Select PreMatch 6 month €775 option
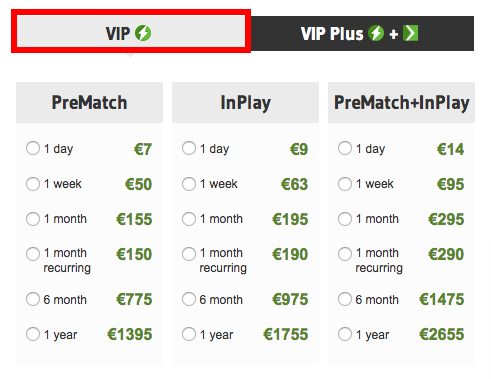This screenshot has height=379, width=491. [x=33, y=299]
